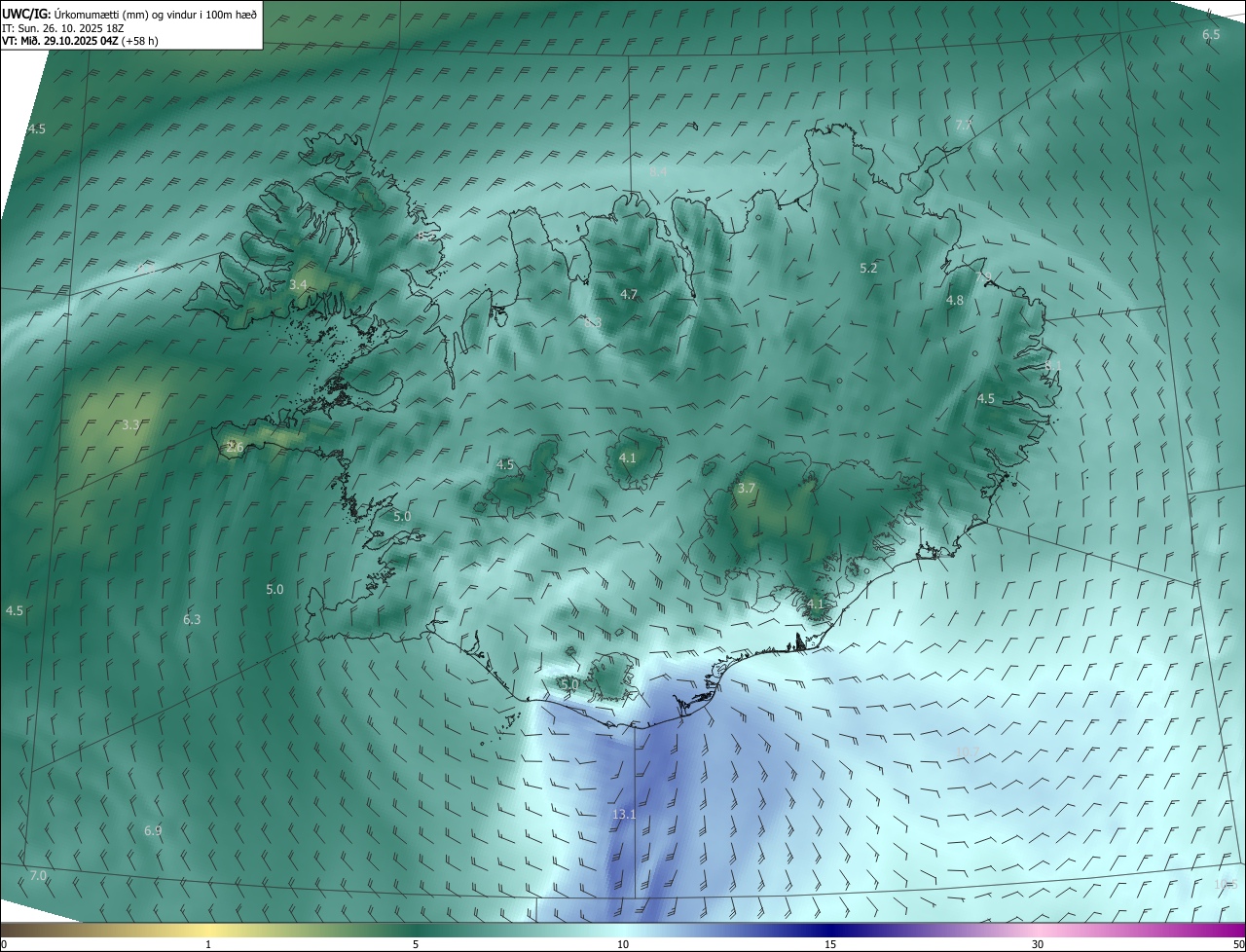This screenshot has width=1246, height=952.
Task: Click the 13.1 value label in the blue area
Action: click(624, 815)
